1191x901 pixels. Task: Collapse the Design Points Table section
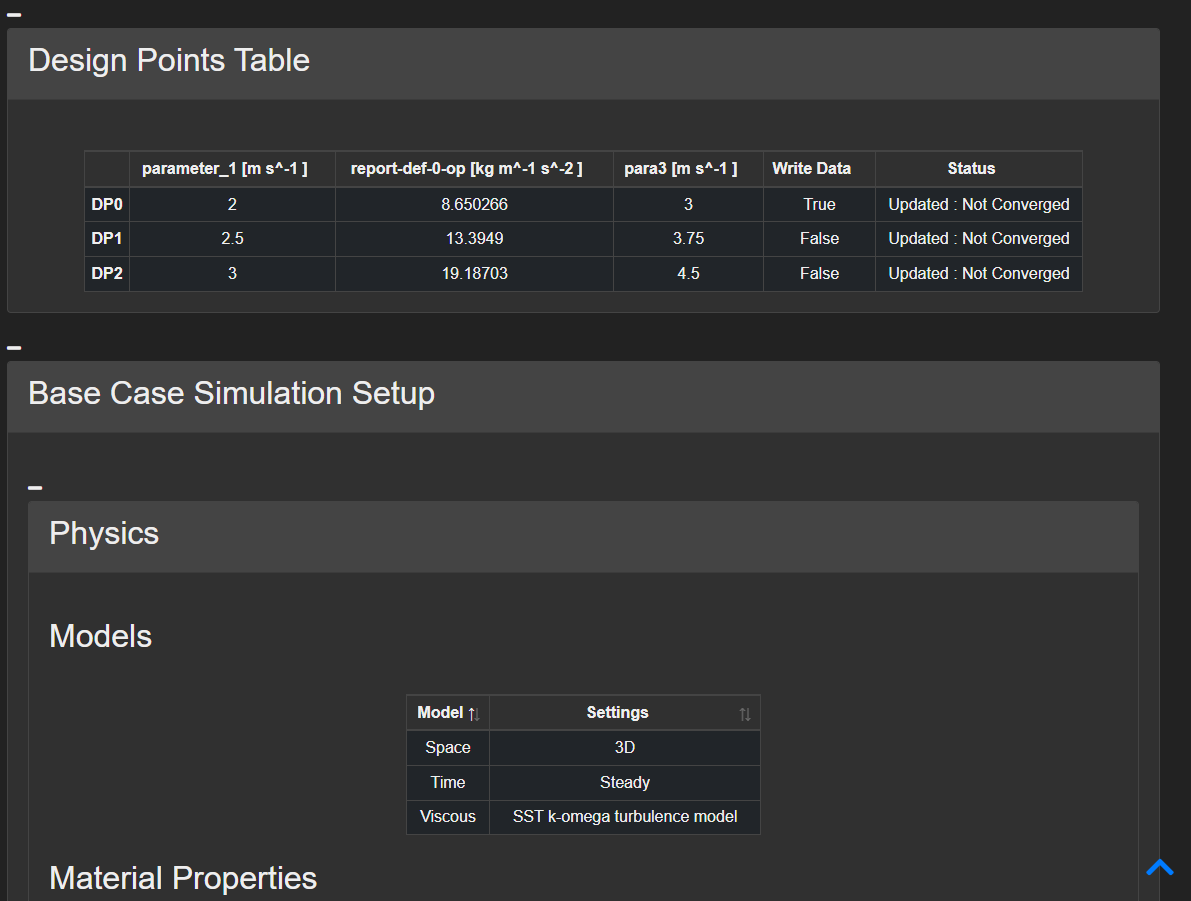[x=14, y=14]
